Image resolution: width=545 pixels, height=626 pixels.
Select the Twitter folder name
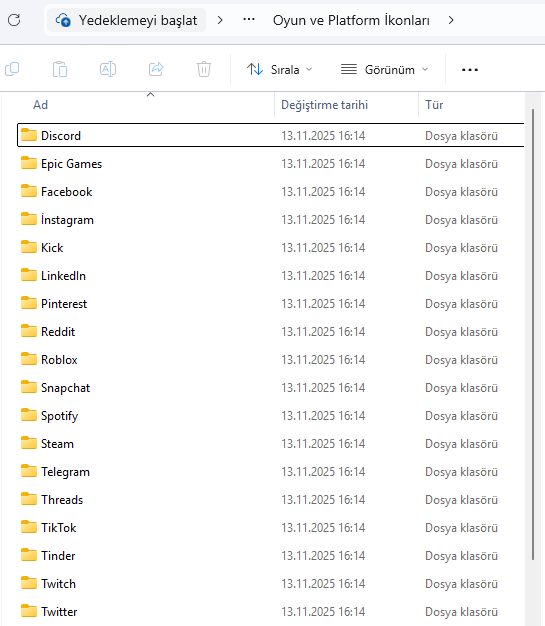click(x=59, y=611)
